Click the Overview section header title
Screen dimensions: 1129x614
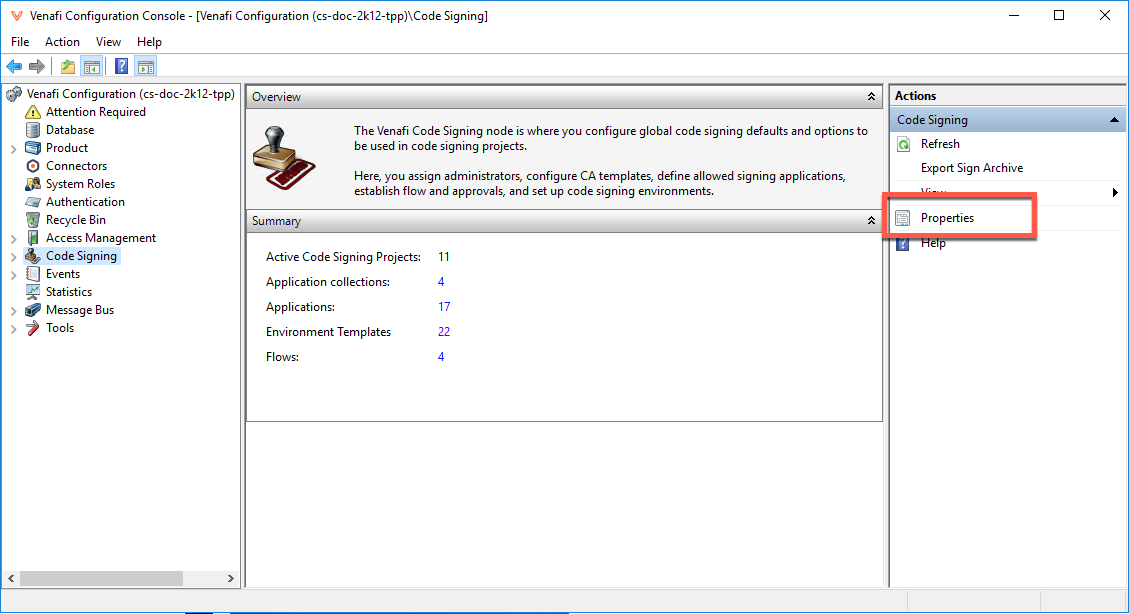pos(276,97)
